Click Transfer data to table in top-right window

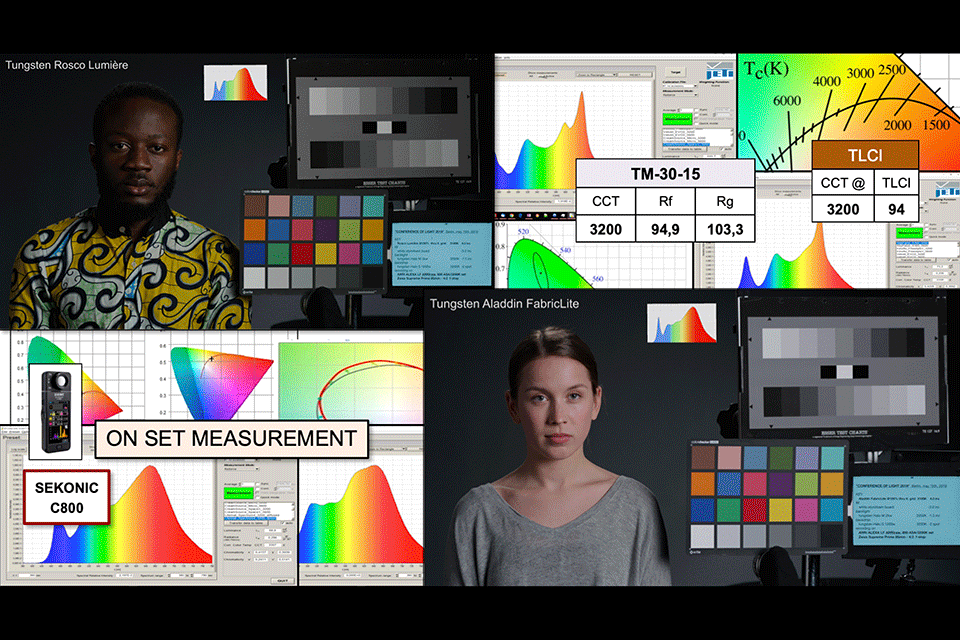point(684,149)
